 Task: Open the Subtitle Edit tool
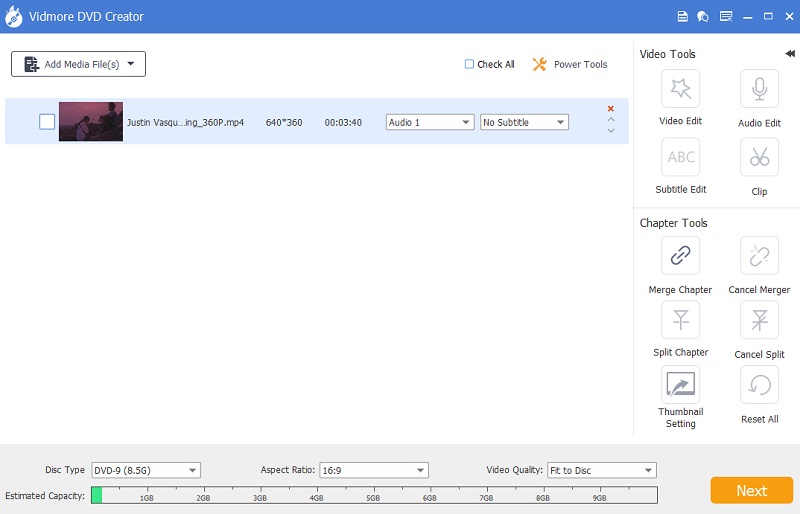680,157
